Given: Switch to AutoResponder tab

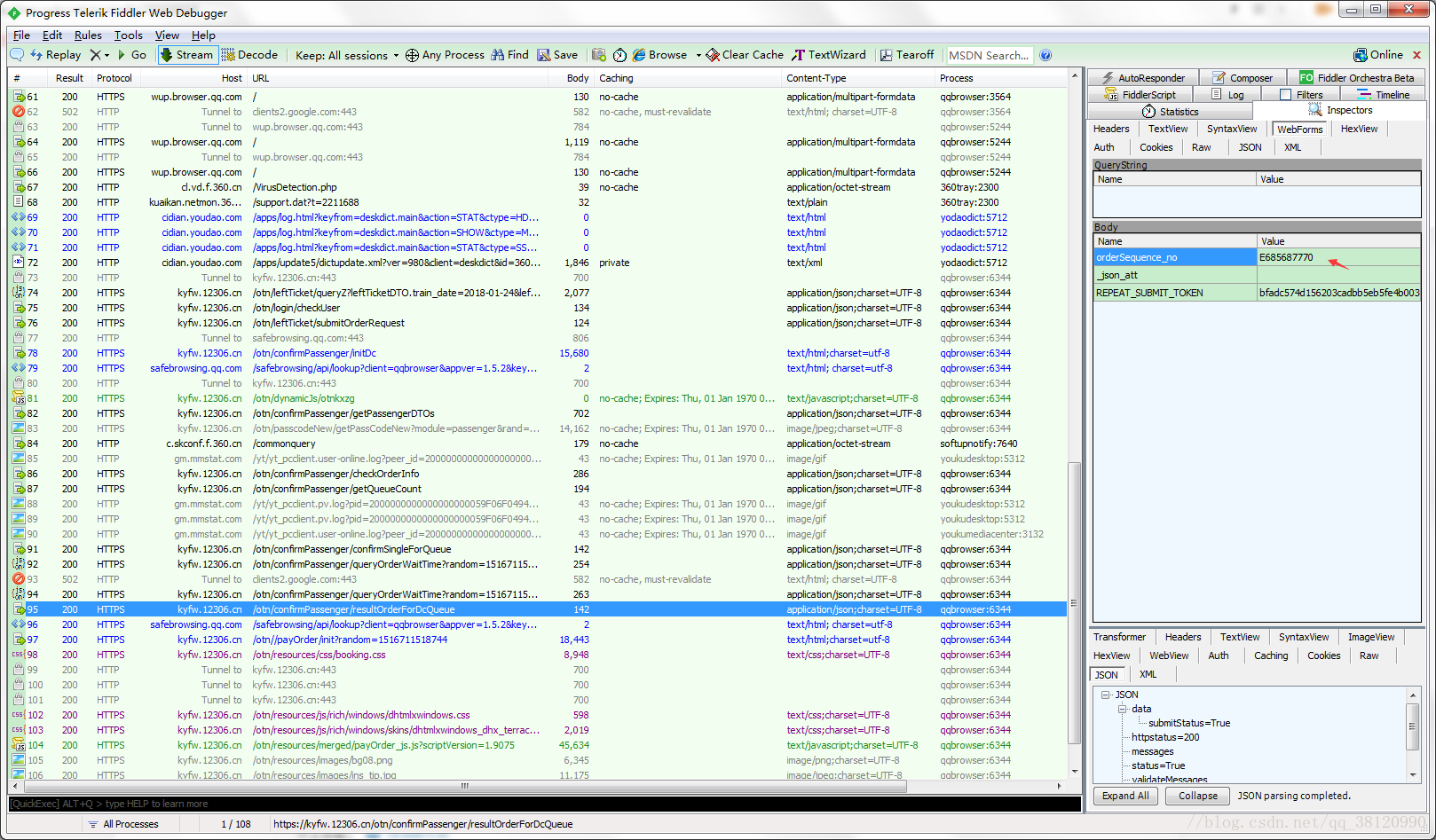Looking at the screenshot, I should [x=1143, y=78].
